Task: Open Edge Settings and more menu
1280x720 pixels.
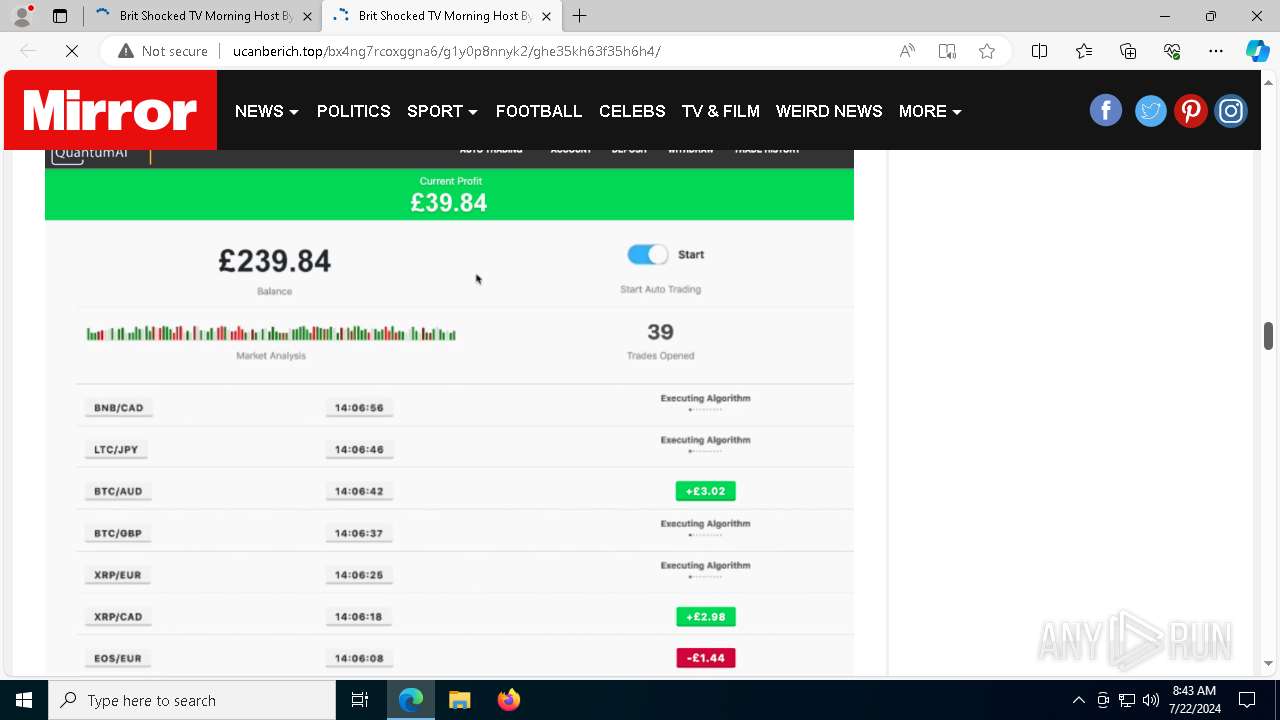Action: [1216, 51]
